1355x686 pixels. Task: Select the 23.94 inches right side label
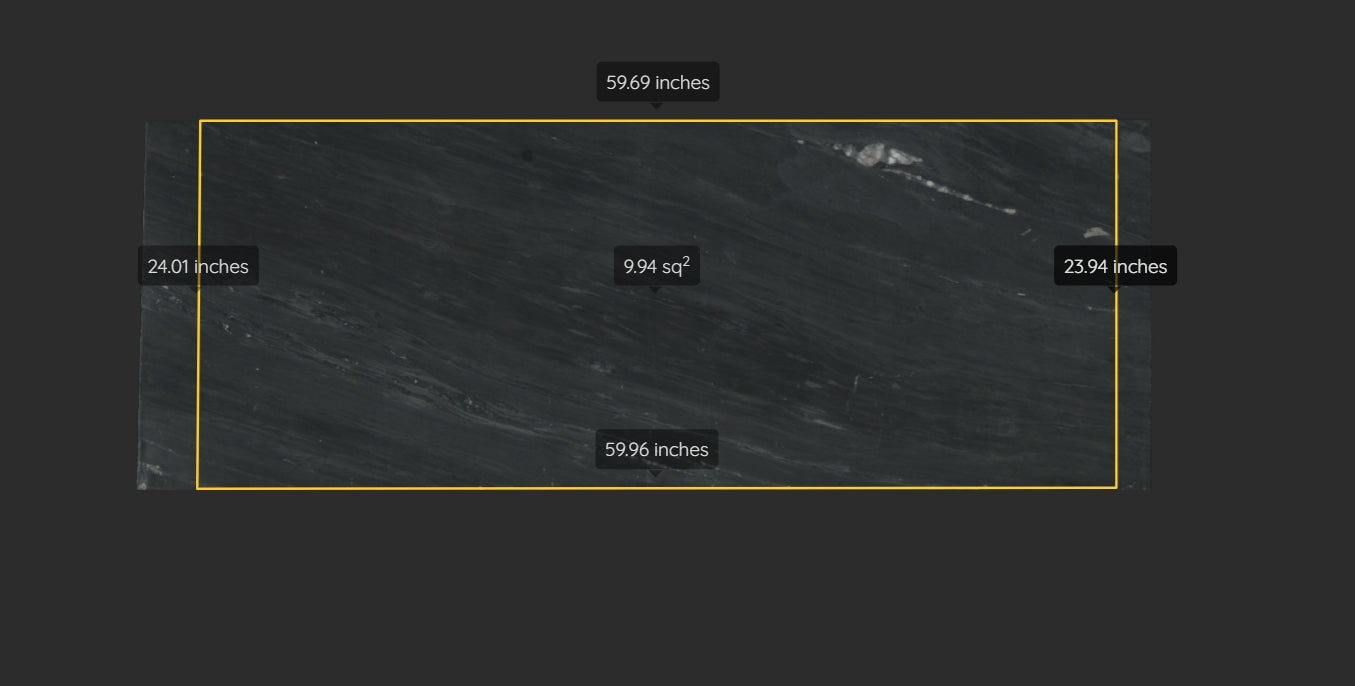click(x=1115, y=266)
